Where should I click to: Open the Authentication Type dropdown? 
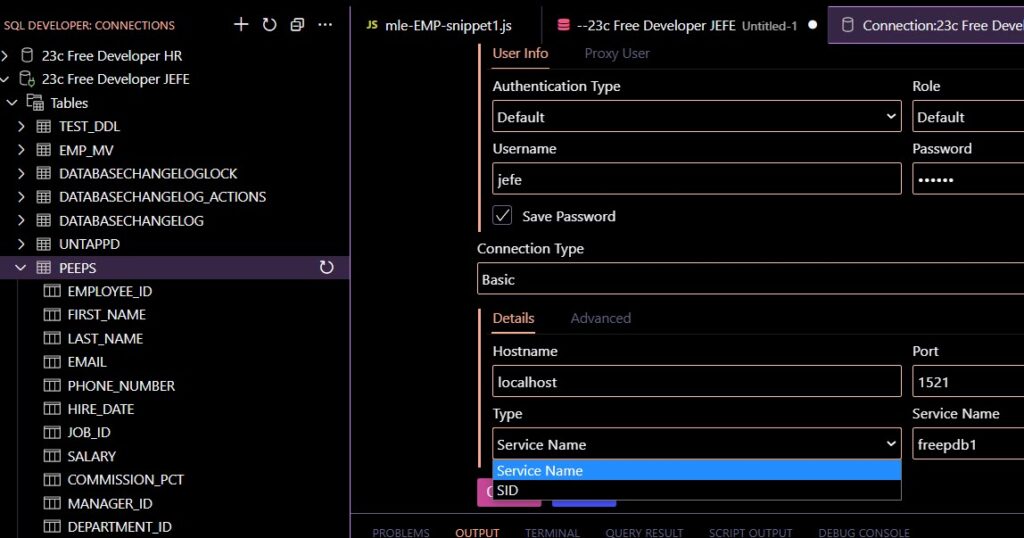pos(696,117)
